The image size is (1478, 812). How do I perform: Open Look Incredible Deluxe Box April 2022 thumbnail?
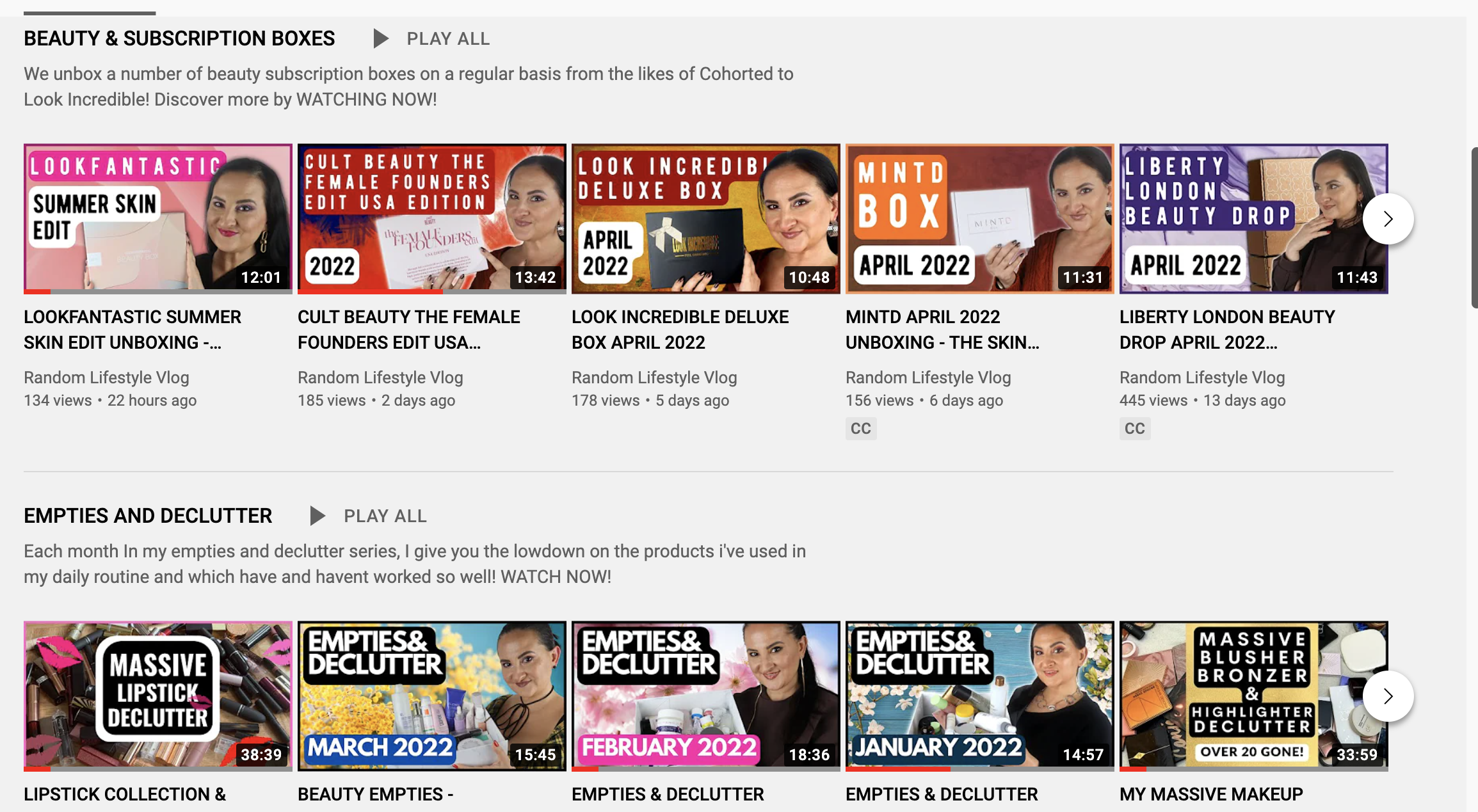[706, 219]
